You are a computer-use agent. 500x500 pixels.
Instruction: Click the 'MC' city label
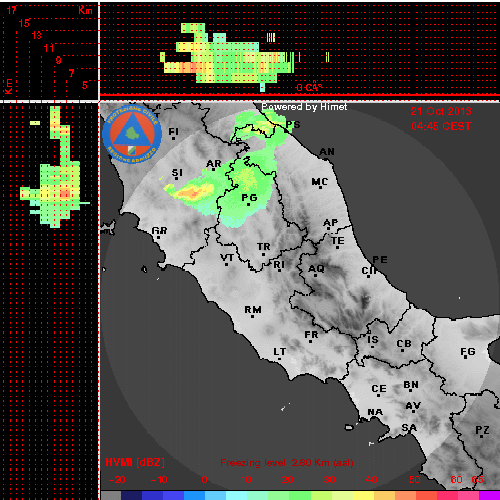320,182
